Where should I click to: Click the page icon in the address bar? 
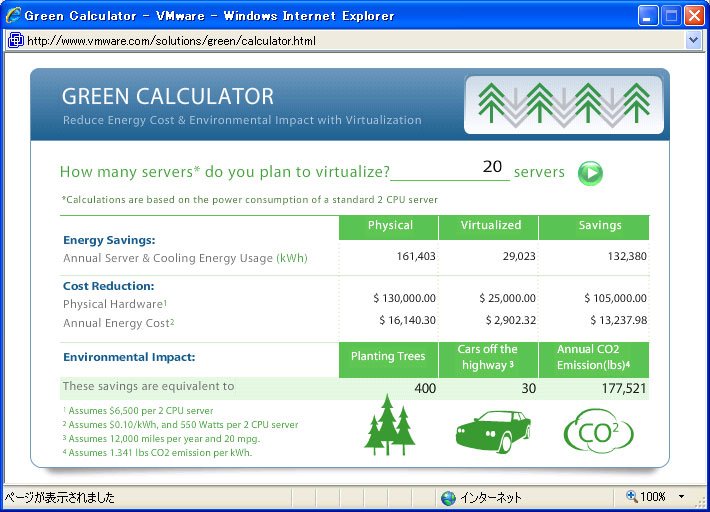point(16,41)
